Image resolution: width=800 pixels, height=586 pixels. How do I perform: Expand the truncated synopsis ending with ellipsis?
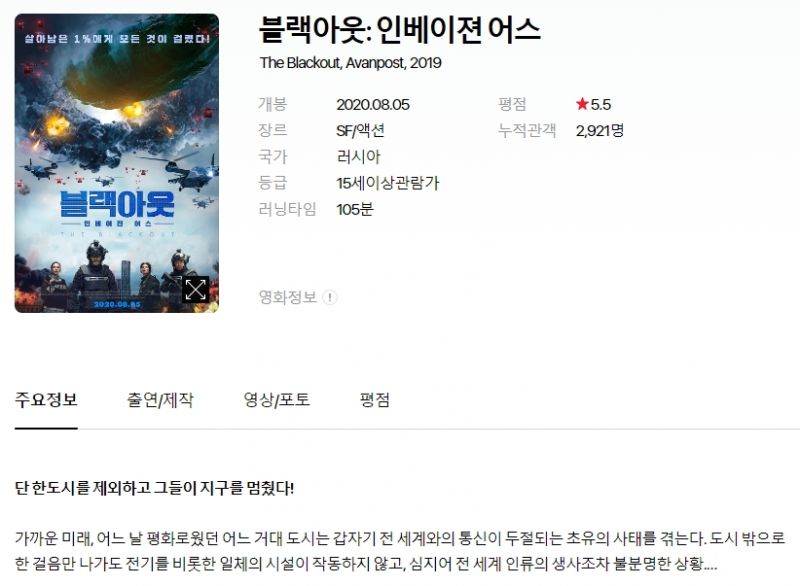710,564
